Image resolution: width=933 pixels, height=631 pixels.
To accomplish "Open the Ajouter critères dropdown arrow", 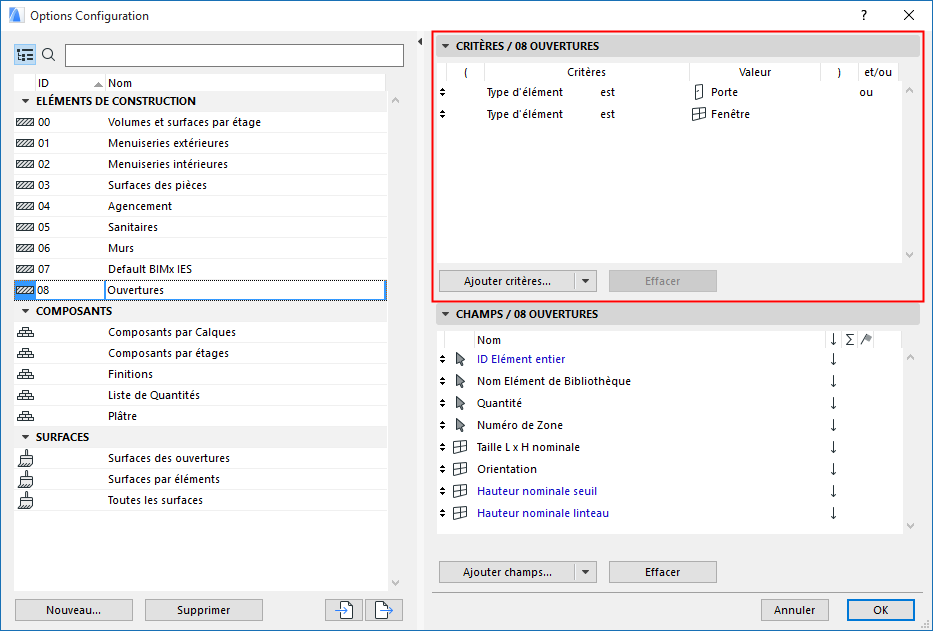I will [587, 281].
